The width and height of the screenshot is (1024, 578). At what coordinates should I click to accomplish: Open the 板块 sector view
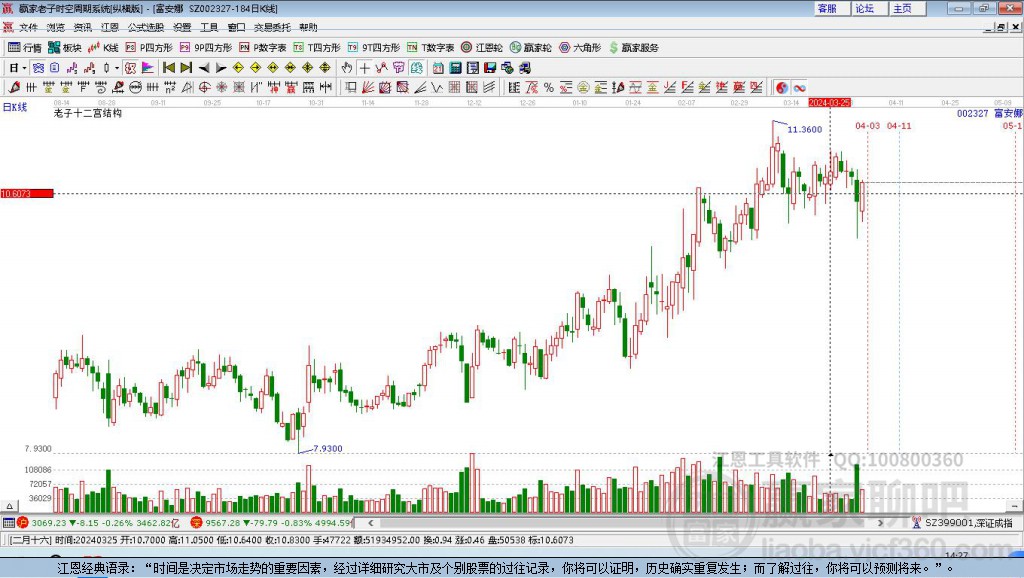pos(64,48)
